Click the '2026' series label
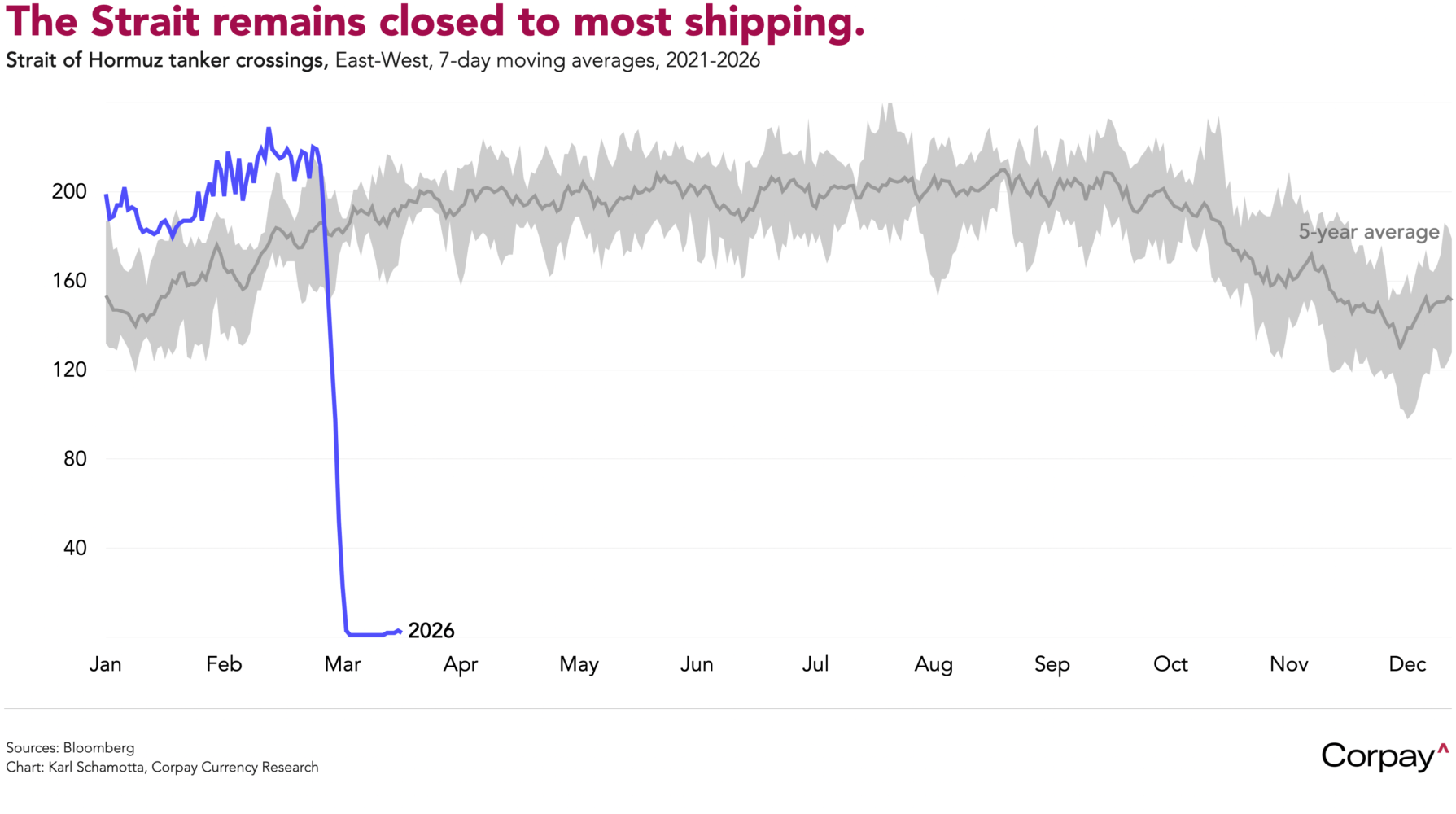Image resolution: width=1456 pixels, height=814 pixels. (x=431, y=631)
